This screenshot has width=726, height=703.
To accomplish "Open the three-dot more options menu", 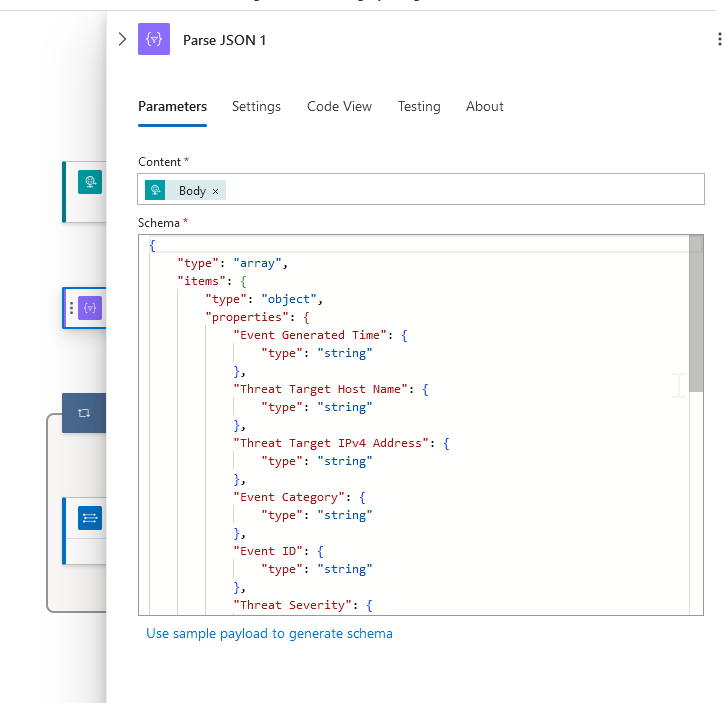I will coord(719,40).
